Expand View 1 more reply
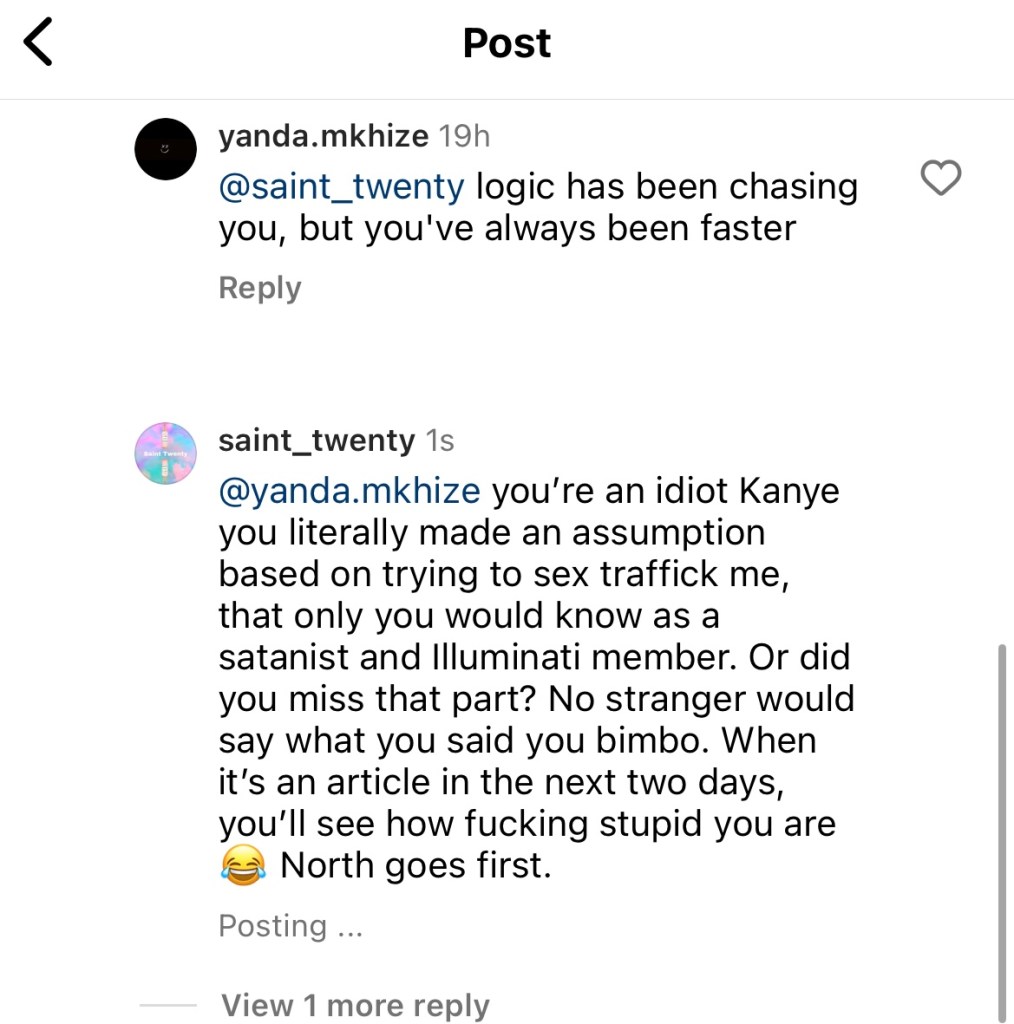This screenshot has width=1014, height=1024. (355, 1005)
